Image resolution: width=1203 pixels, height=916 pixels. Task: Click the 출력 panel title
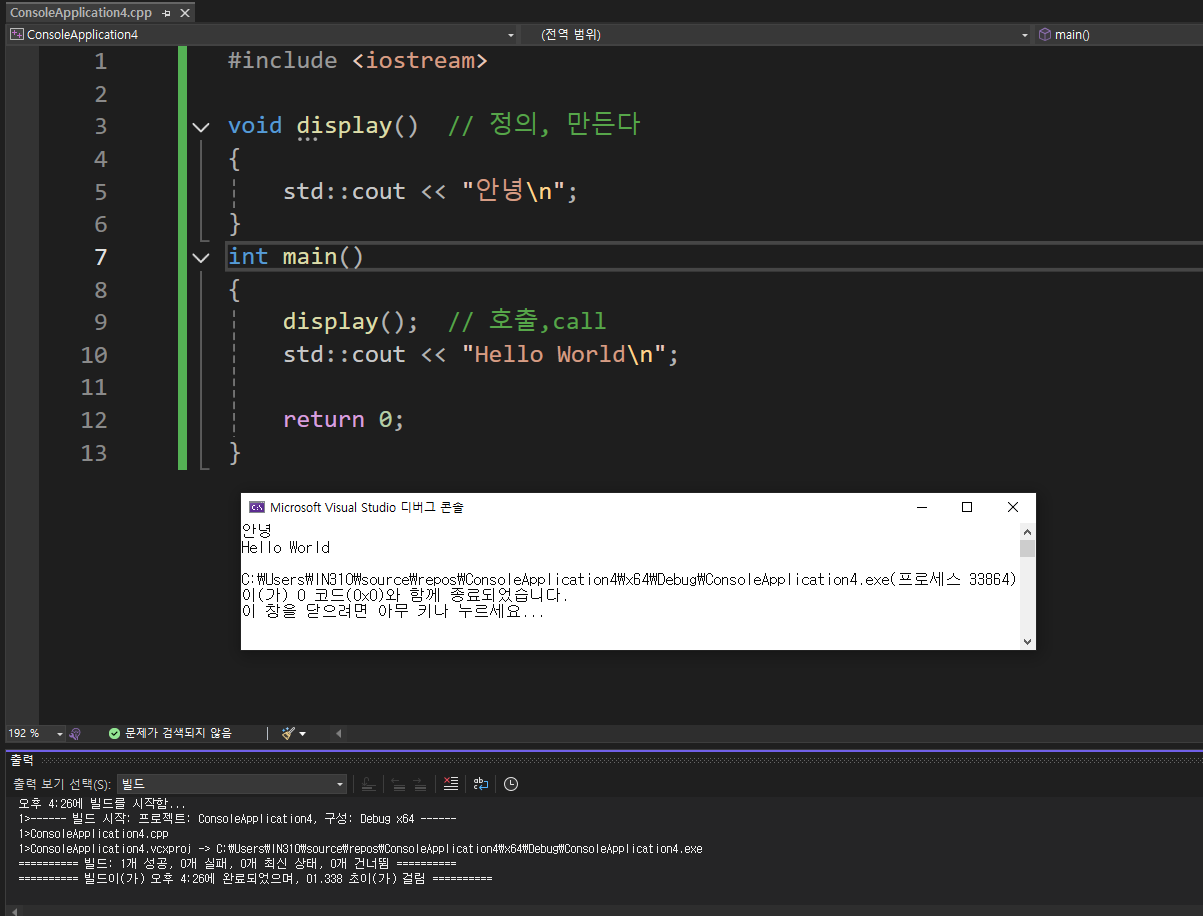[x=22, y=761]
